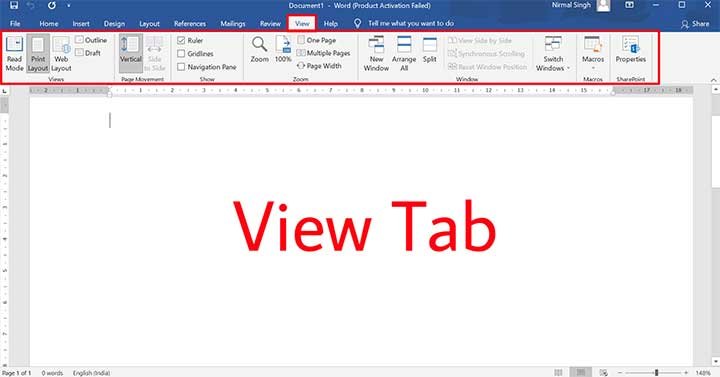This screenshot has width=720, height=377.
Task: Click Reset Window Position
Action: (488, 67)
